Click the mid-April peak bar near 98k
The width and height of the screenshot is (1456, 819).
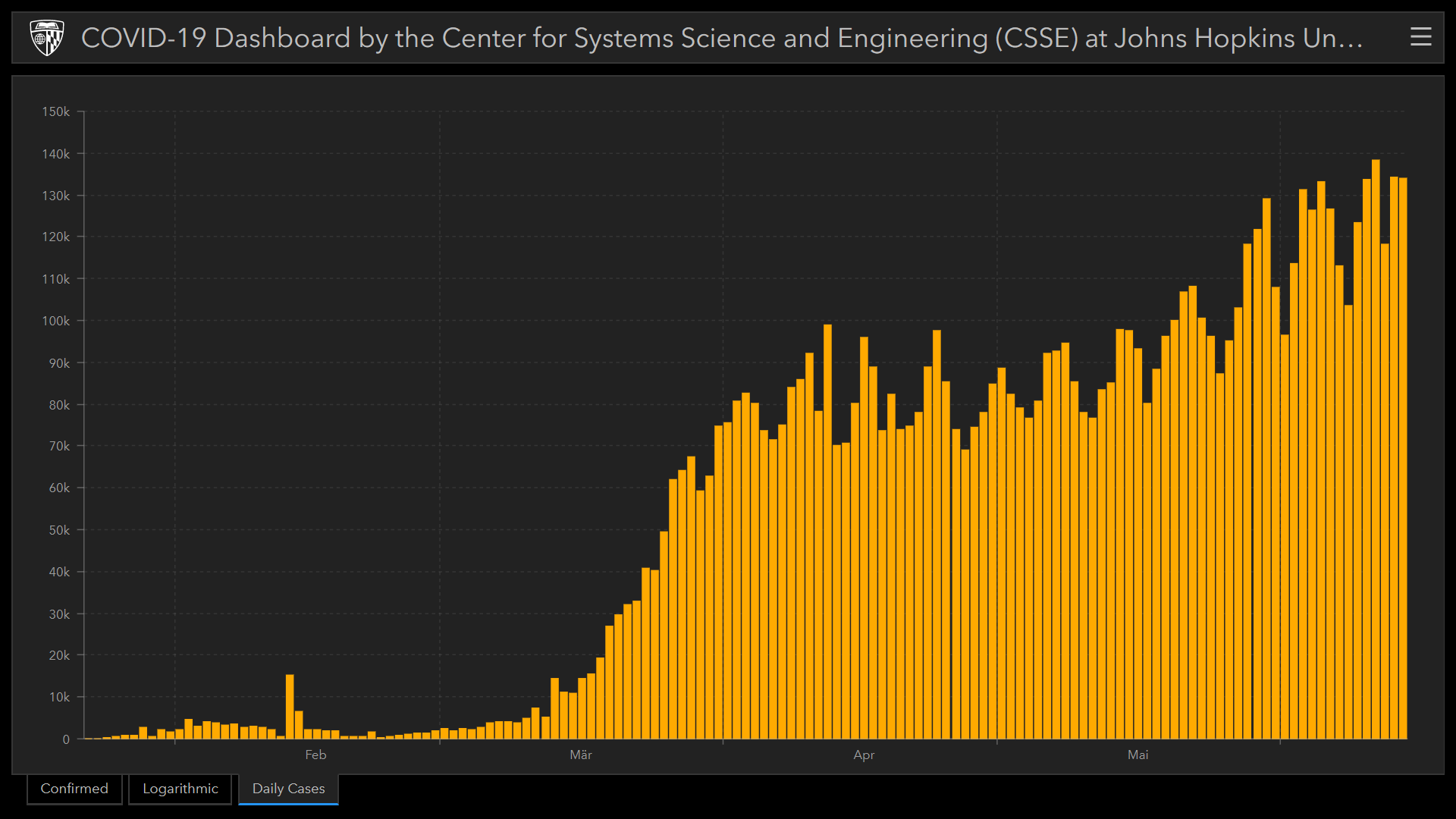pos(937,531)
